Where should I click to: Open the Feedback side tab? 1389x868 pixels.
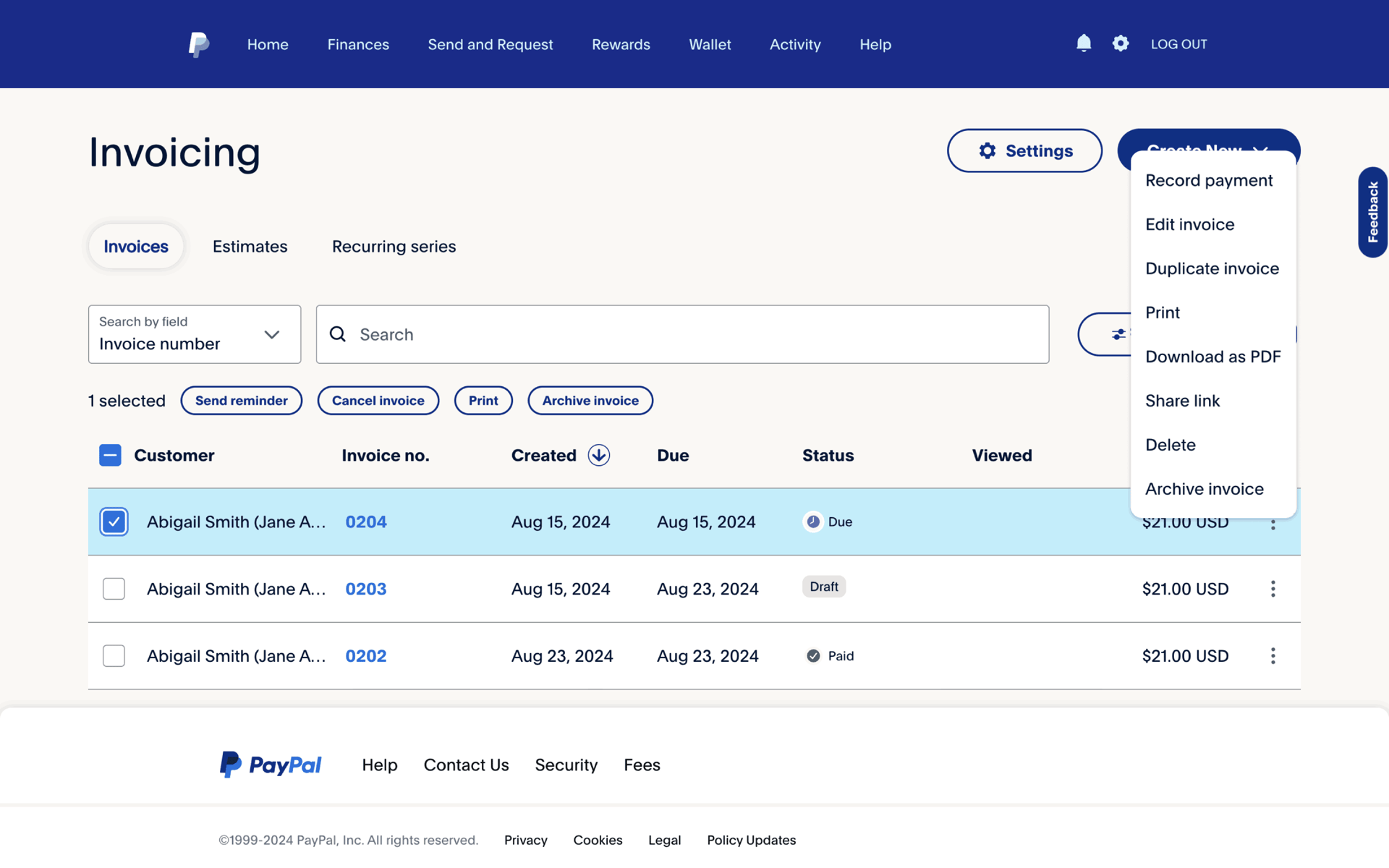tap(1372, 212)
